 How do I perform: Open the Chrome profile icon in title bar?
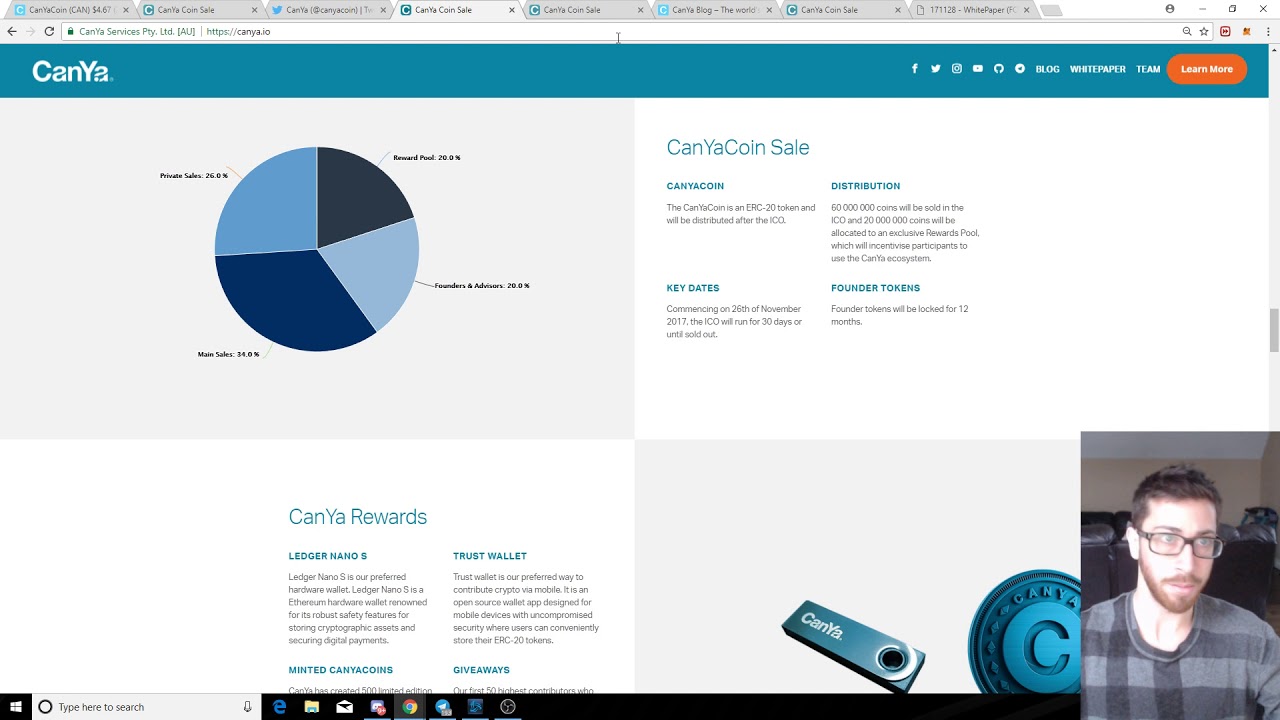1170,9
